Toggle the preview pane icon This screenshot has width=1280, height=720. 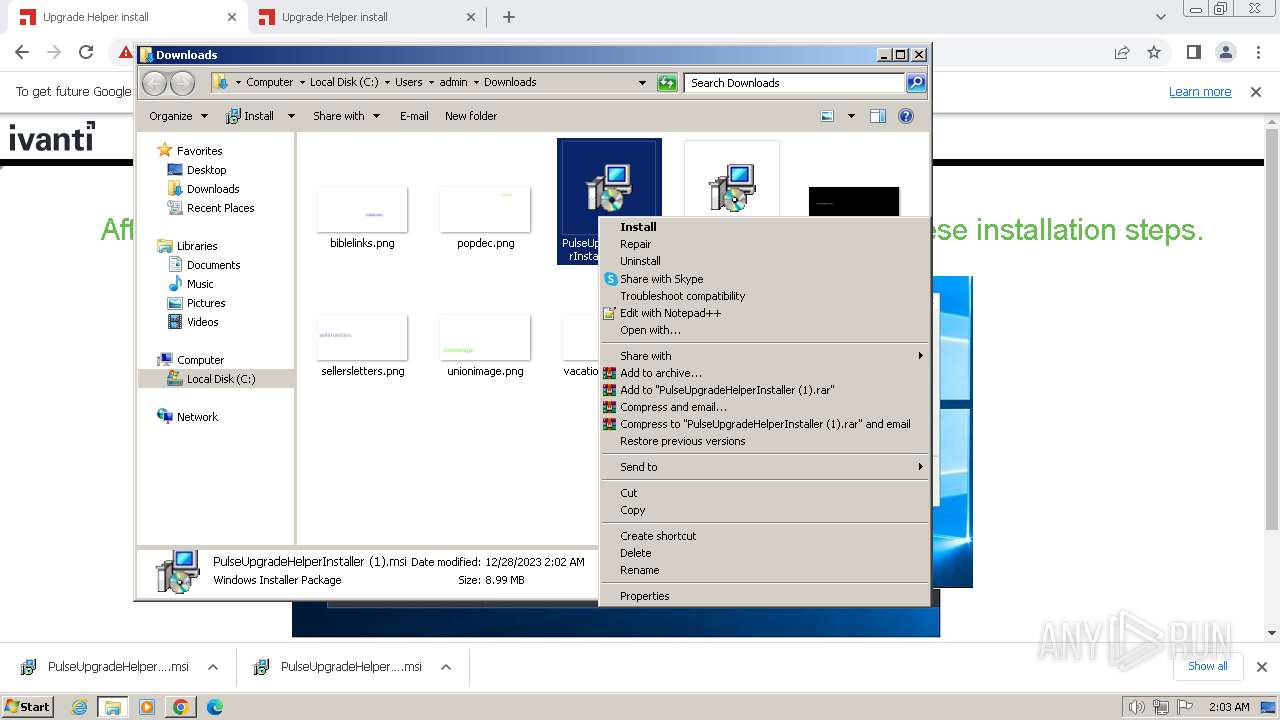[x=878, y=116]
